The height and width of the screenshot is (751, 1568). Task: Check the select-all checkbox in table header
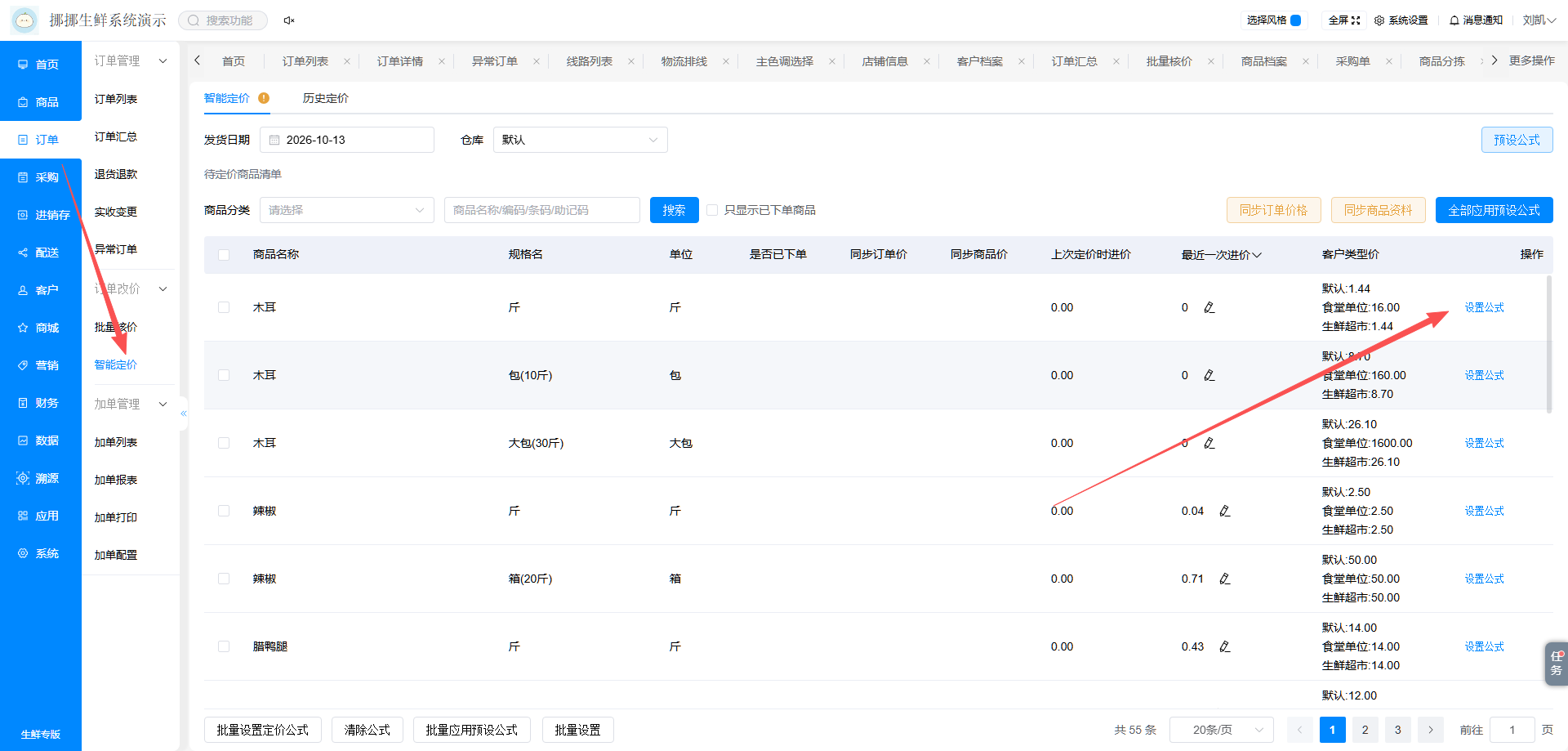pos(224,255)
